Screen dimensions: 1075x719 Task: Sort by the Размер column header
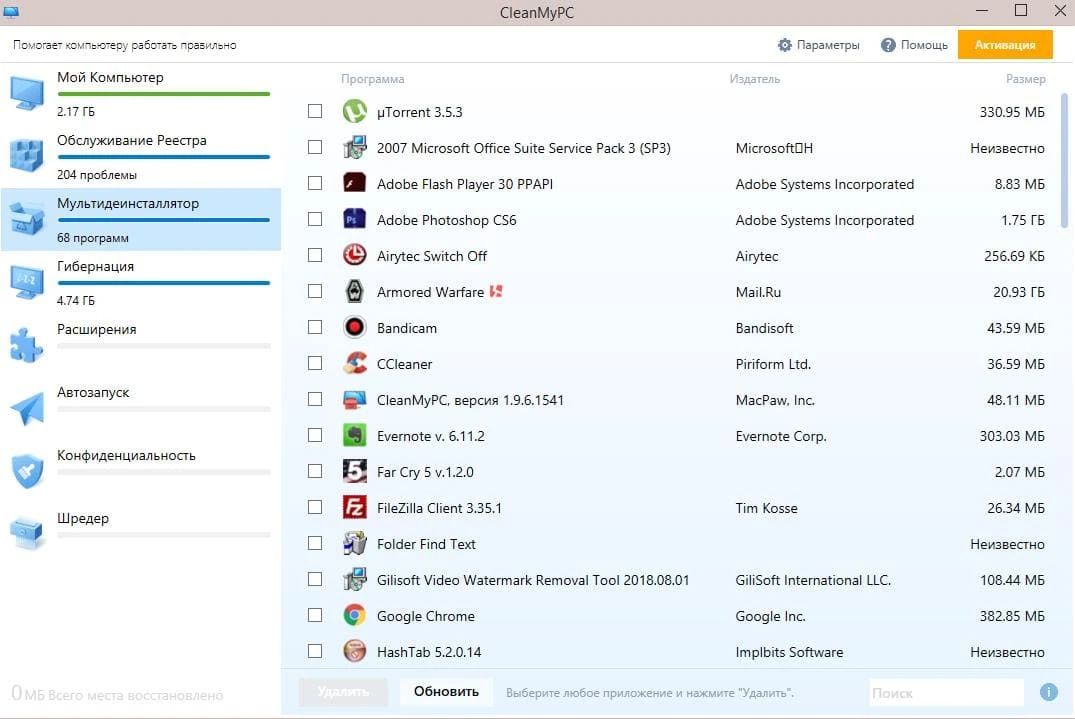[1026, 79]
